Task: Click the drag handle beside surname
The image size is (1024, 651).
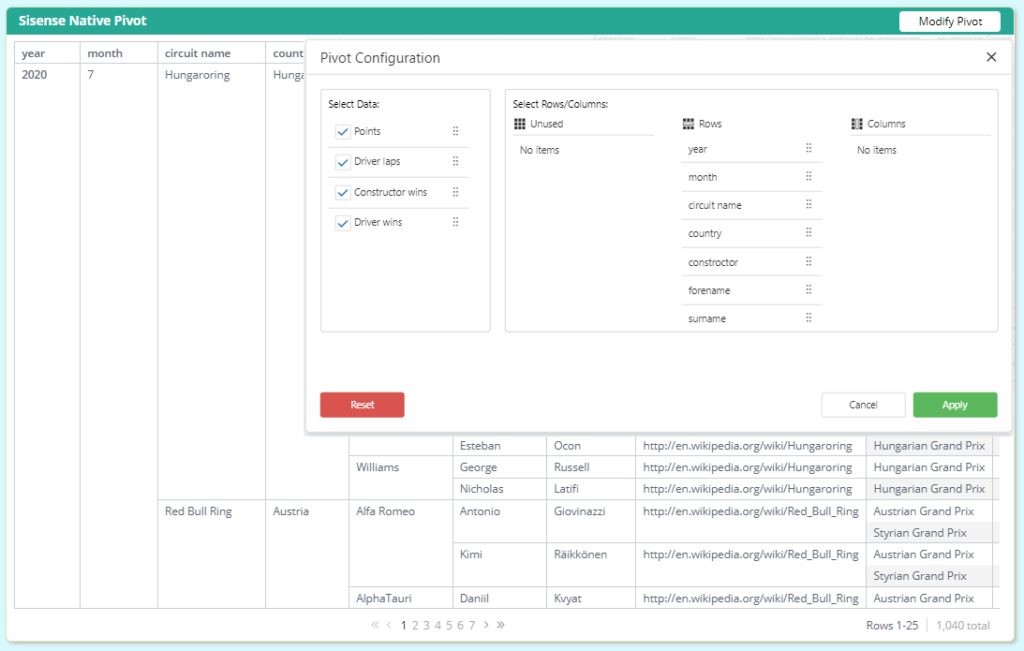Action: click(x=808, y=318)
